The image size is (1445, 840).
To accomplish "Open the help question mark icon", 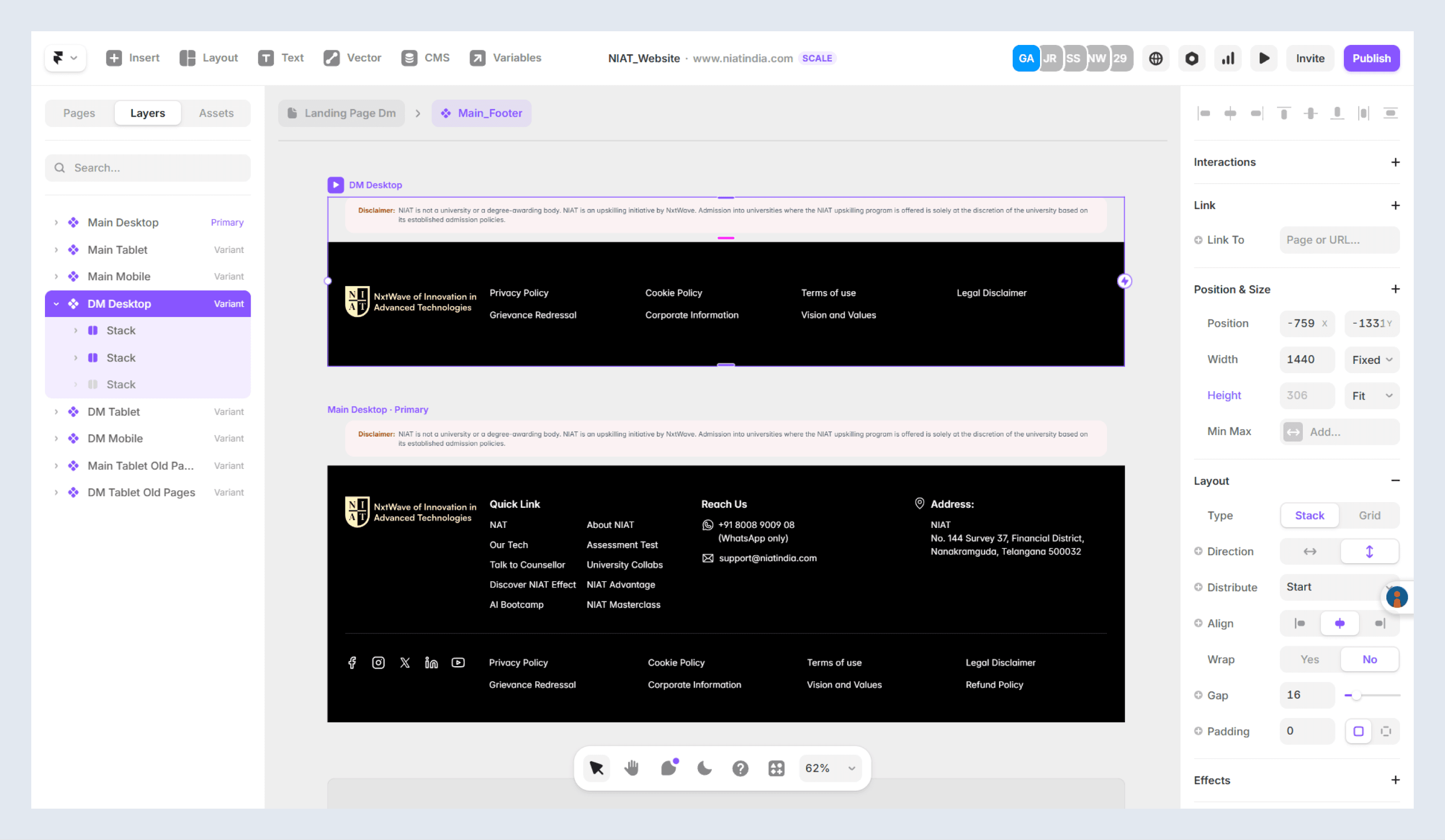I will [x=740, y=768].
